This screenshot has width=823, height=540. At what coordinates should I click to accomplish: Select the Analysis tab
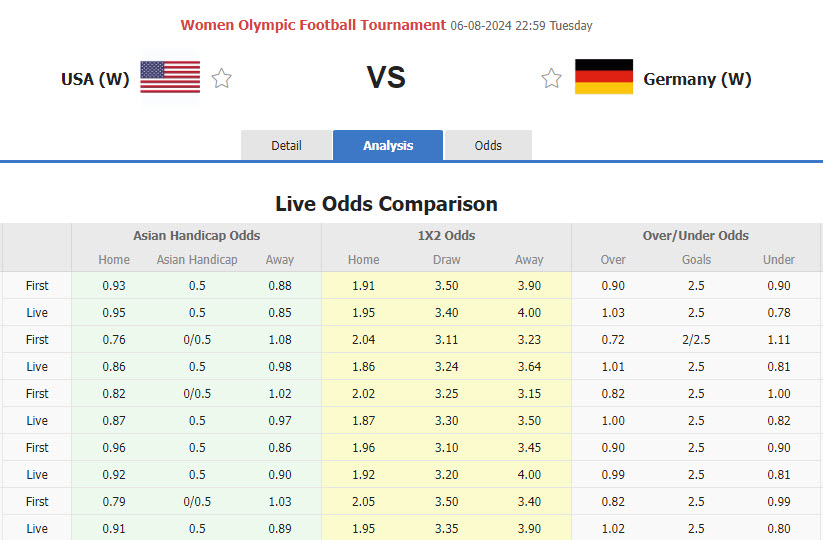coord(388,145)
